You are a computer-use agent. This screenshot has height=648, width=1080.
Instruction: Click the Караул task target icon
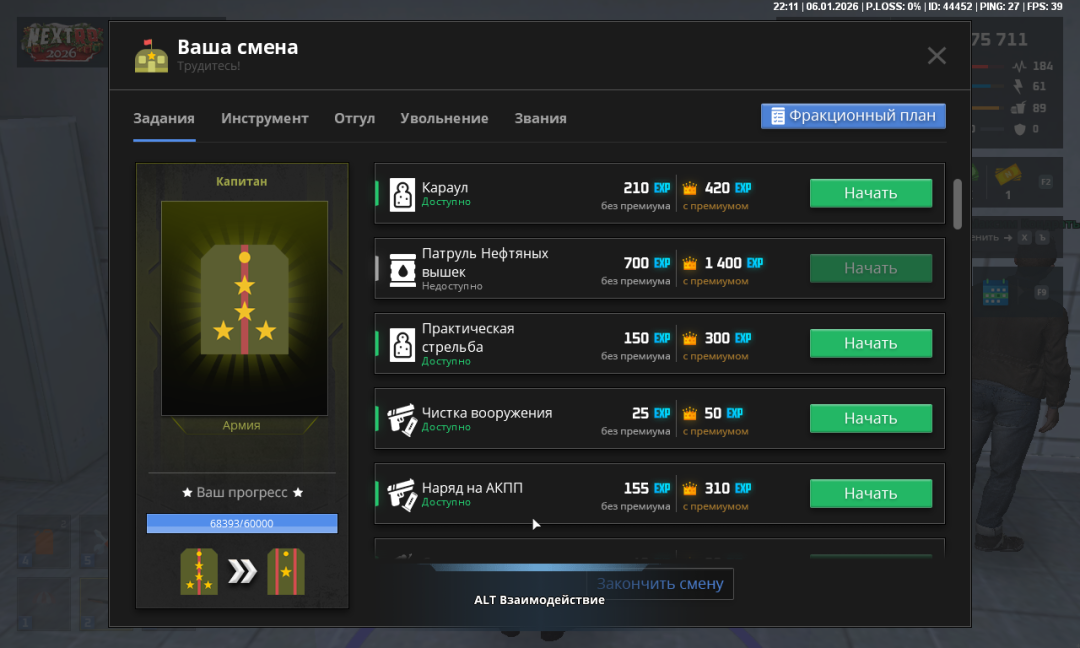pos(402,194)
